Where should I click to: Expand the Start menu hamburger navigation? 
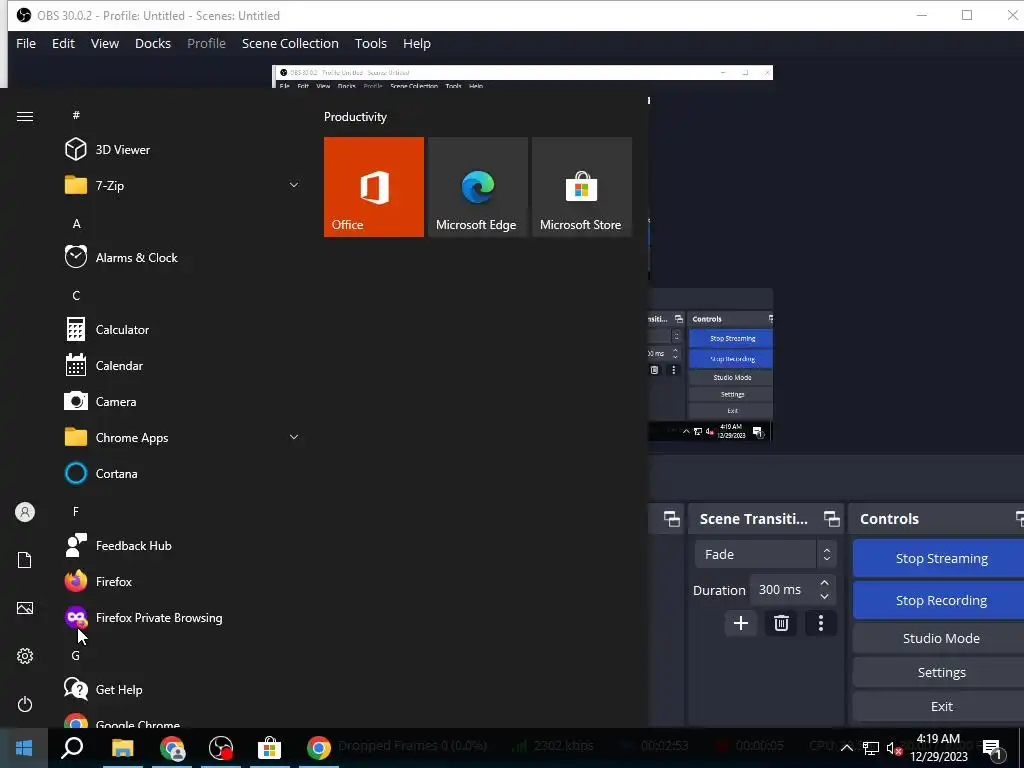click(x=25, y=116)
